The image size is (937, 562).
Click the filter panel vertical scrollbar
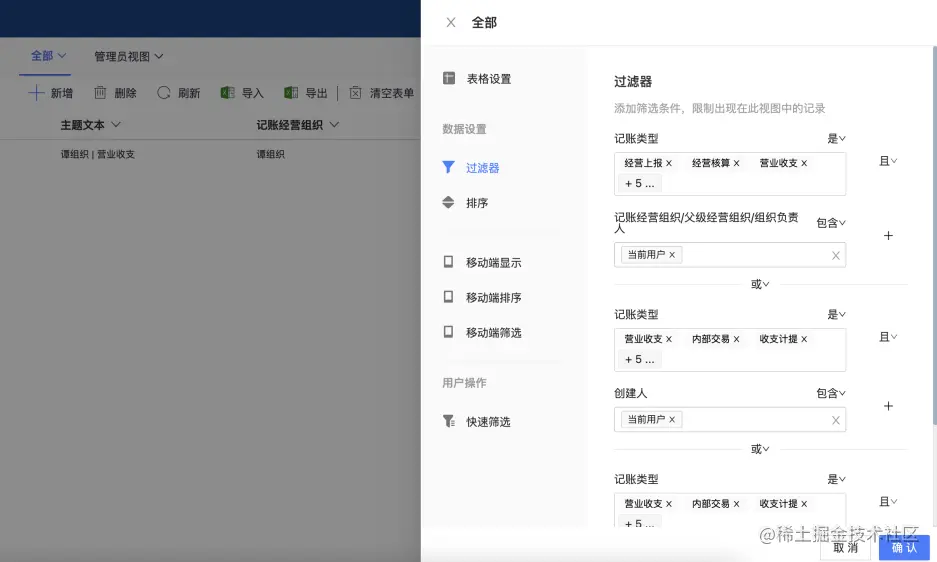(x=934, y=236)
